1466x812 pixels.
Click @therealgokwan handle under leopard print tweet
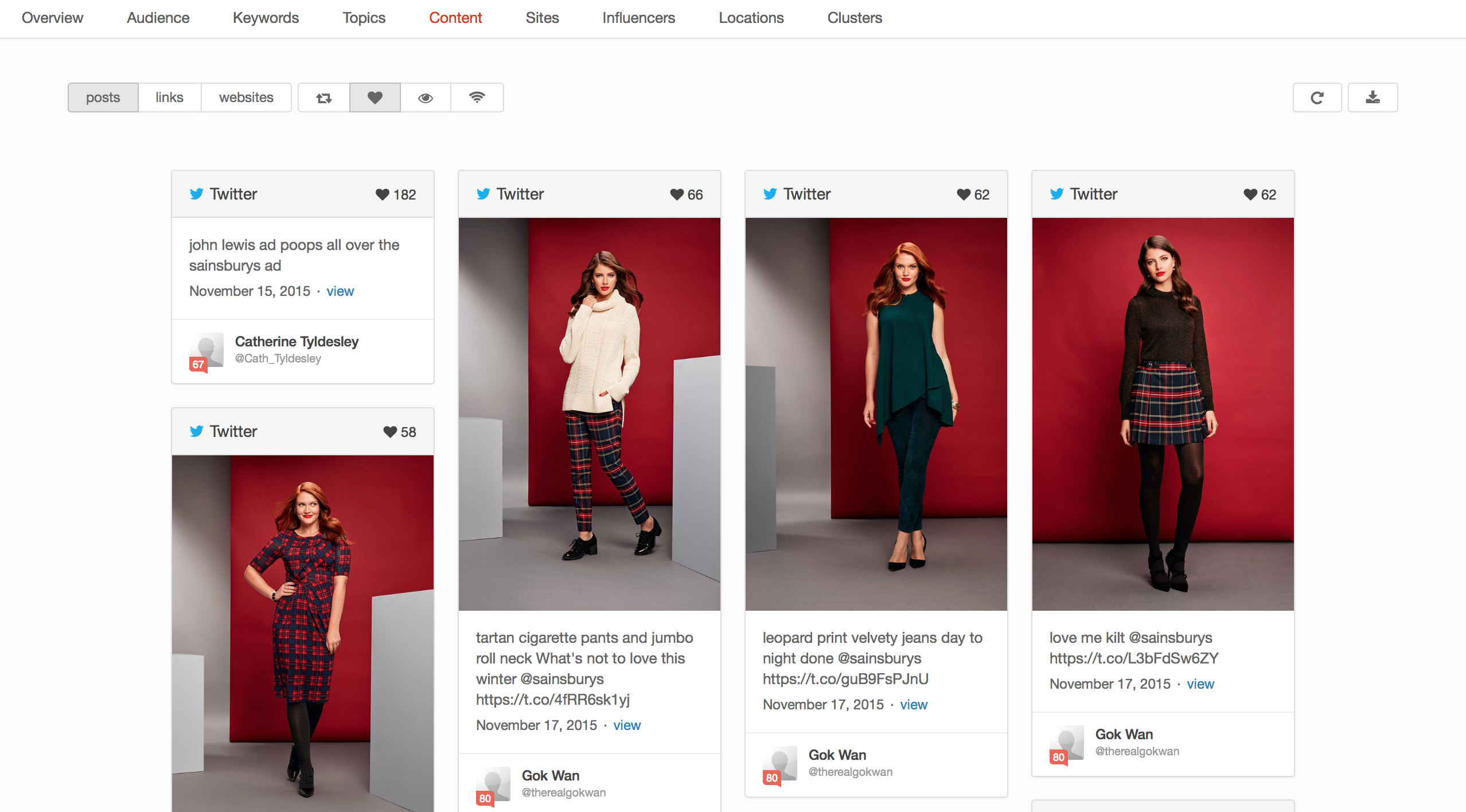[x=850, y=772]
